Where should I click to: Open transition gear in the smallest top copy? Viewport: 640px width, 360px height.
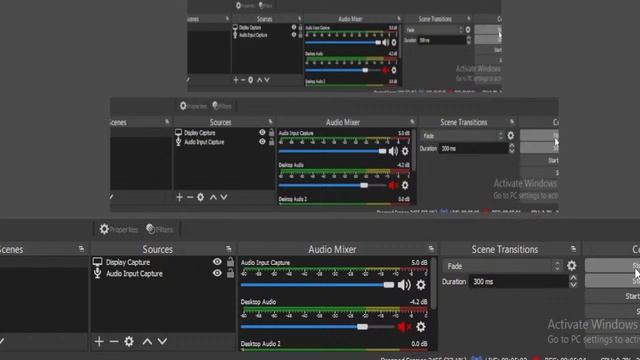click(468, 30)
